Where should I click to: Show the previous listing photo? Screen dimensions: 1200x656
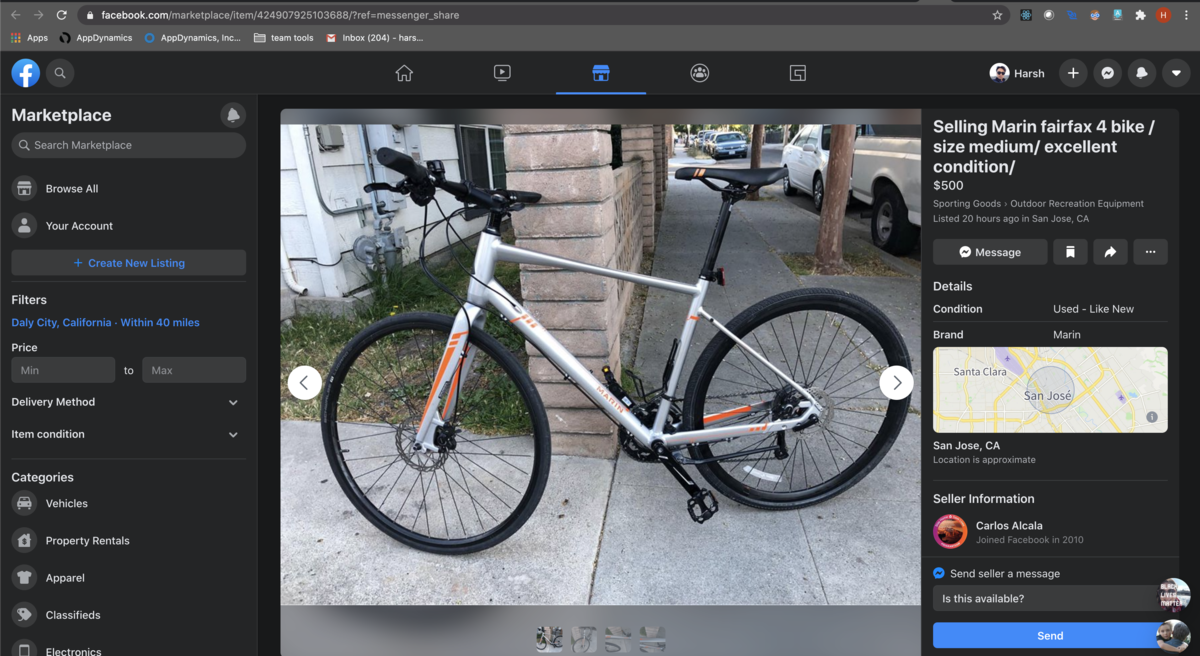pyautogui.click(x=304, y=382)
